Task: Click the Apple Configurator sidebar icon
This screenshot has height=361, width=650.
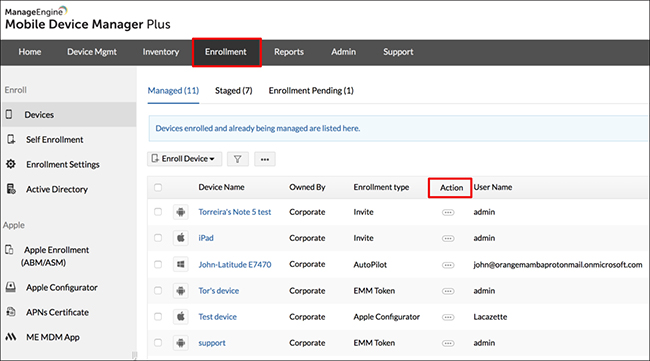Action: point(11,287)
